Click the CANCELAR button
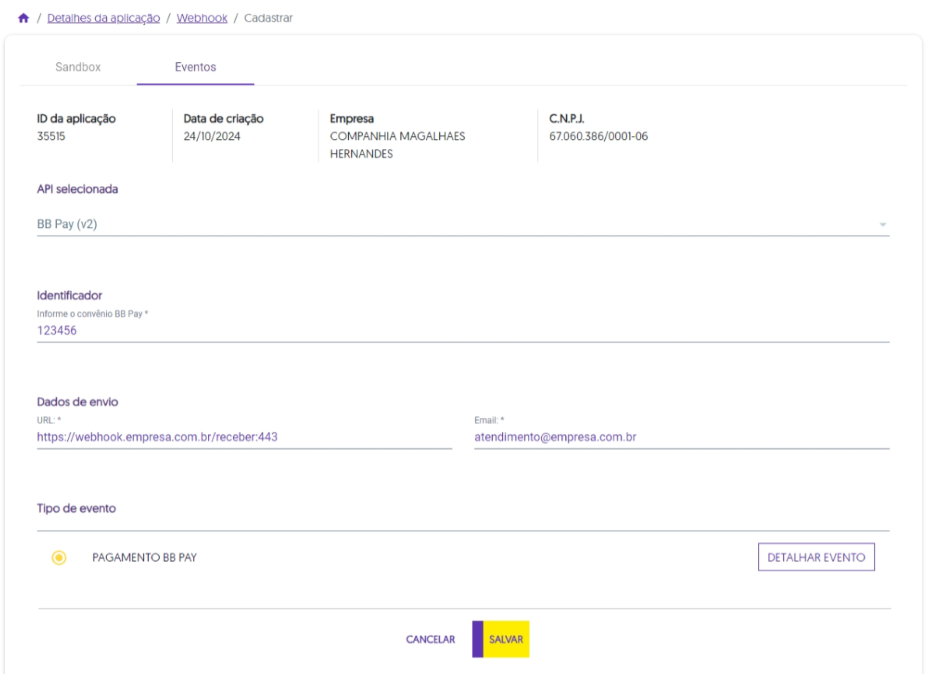 click(x=430, y=639)
